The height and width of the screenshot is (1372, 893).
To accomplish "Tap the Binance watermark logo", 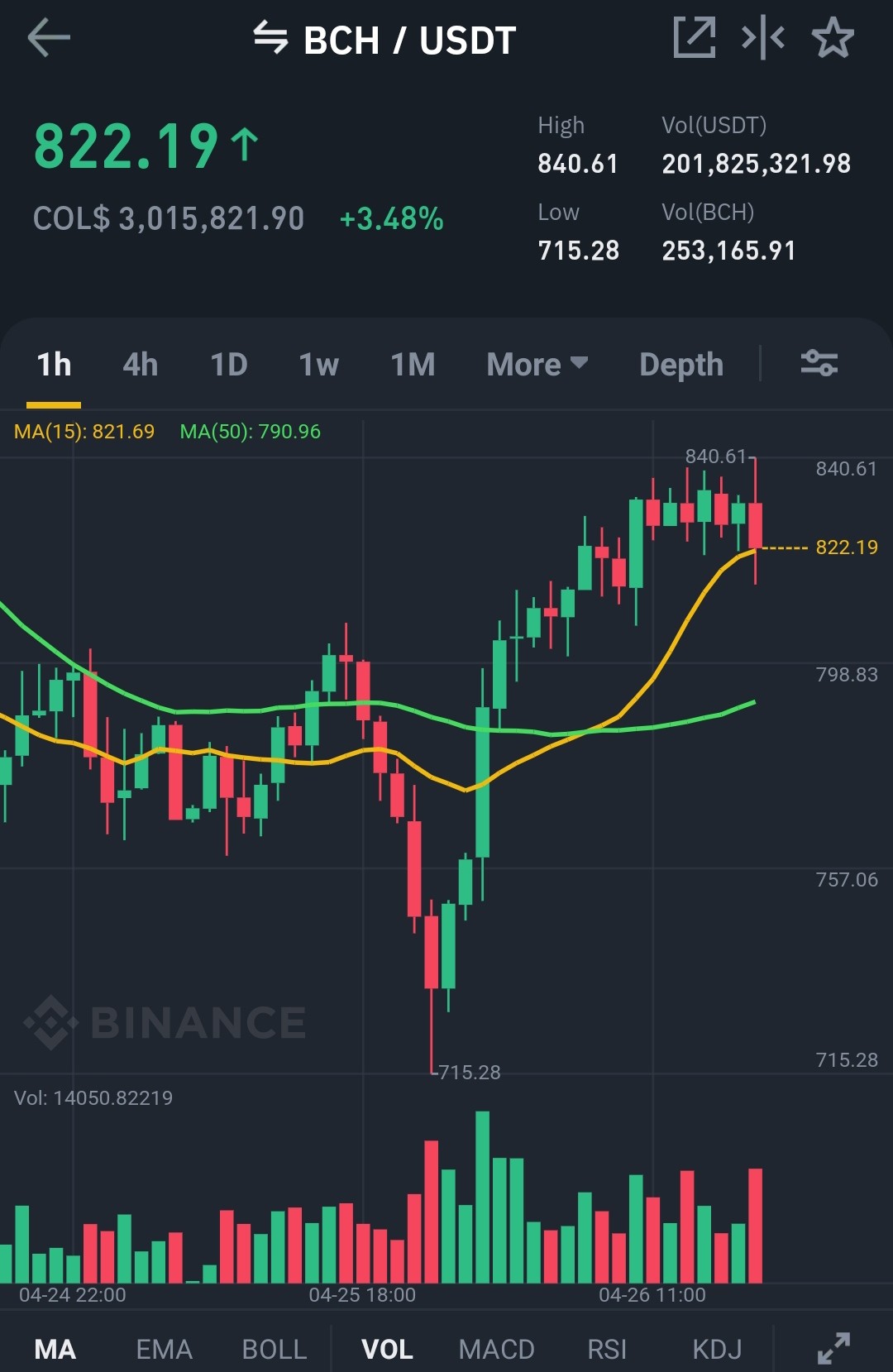I will point(165,1022).
